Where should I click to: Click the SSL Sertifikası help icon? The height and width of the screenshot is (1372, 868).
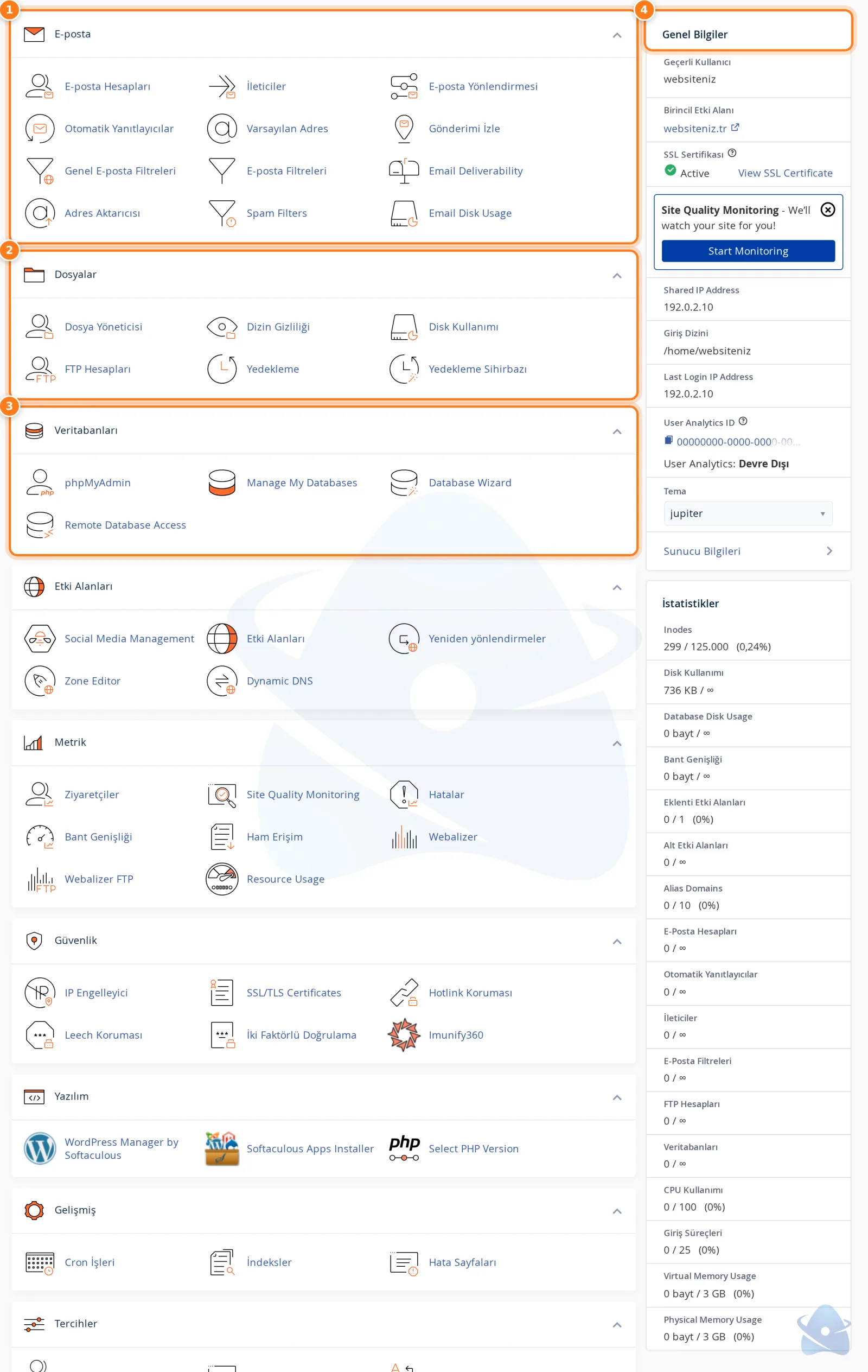732,153
